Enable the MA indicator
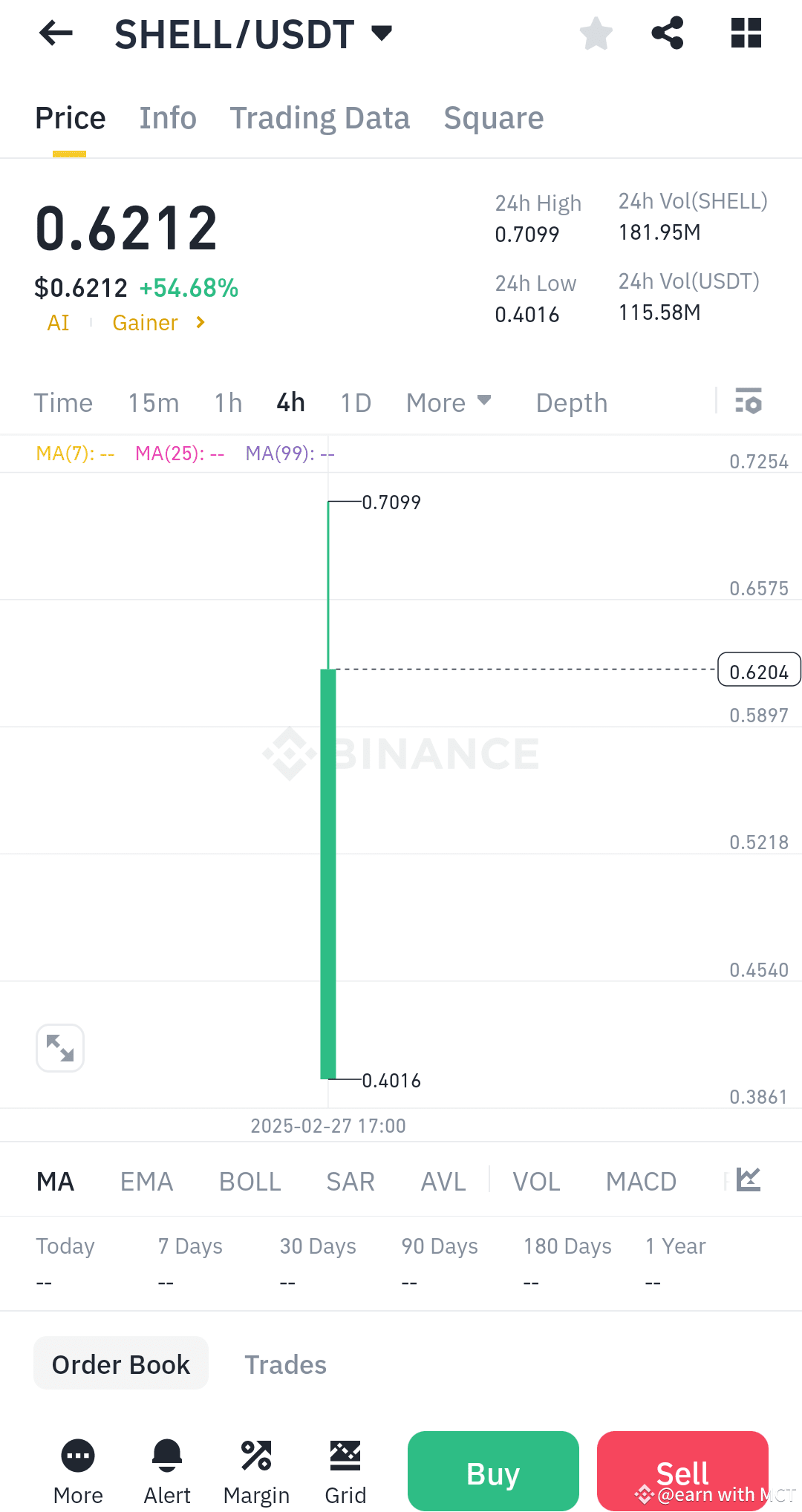Image resolution: width=802 pixels, height=1512 pixels. click(x=56, y=1181)
